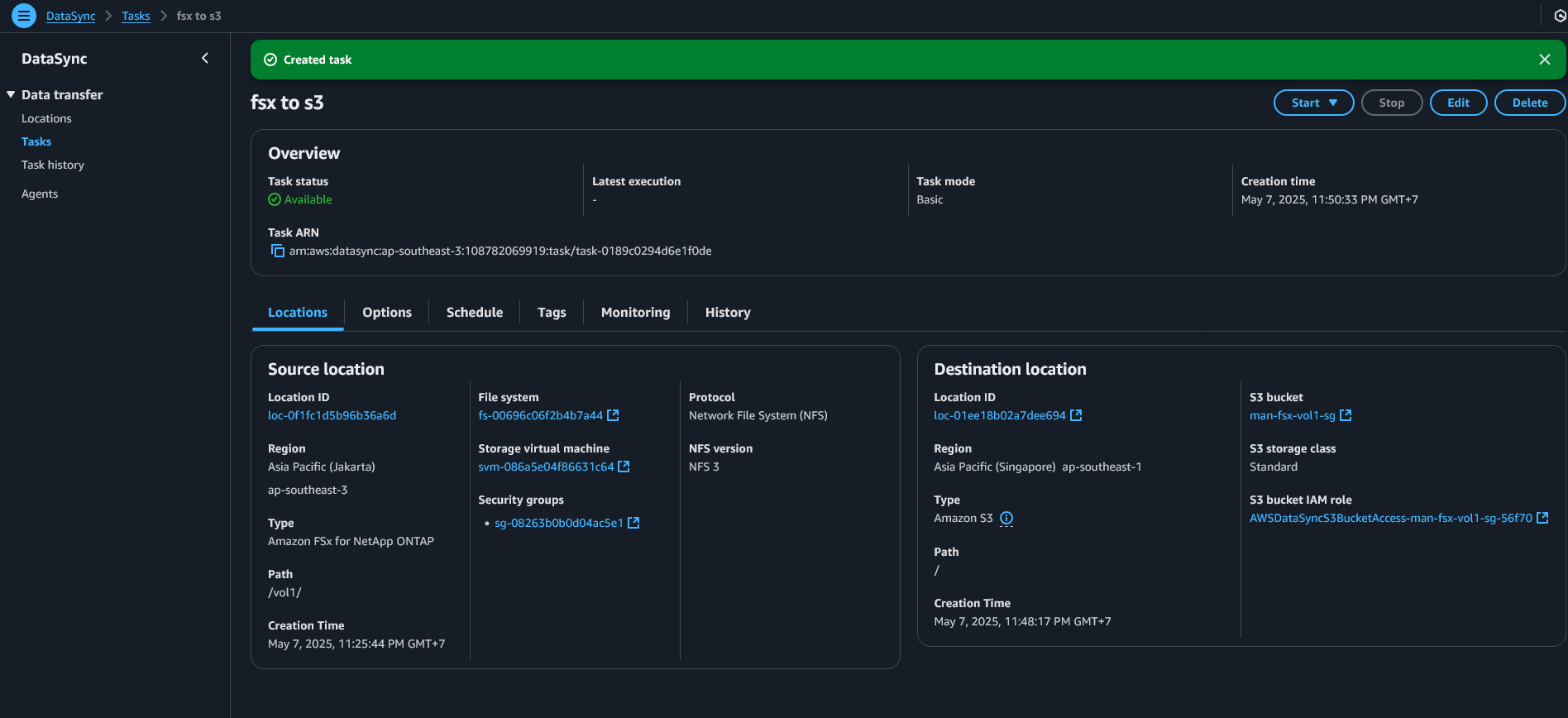Viewport: 1568px width, 718px height.
Task: Click the Available task status text
Action: (x=308, y=199)
